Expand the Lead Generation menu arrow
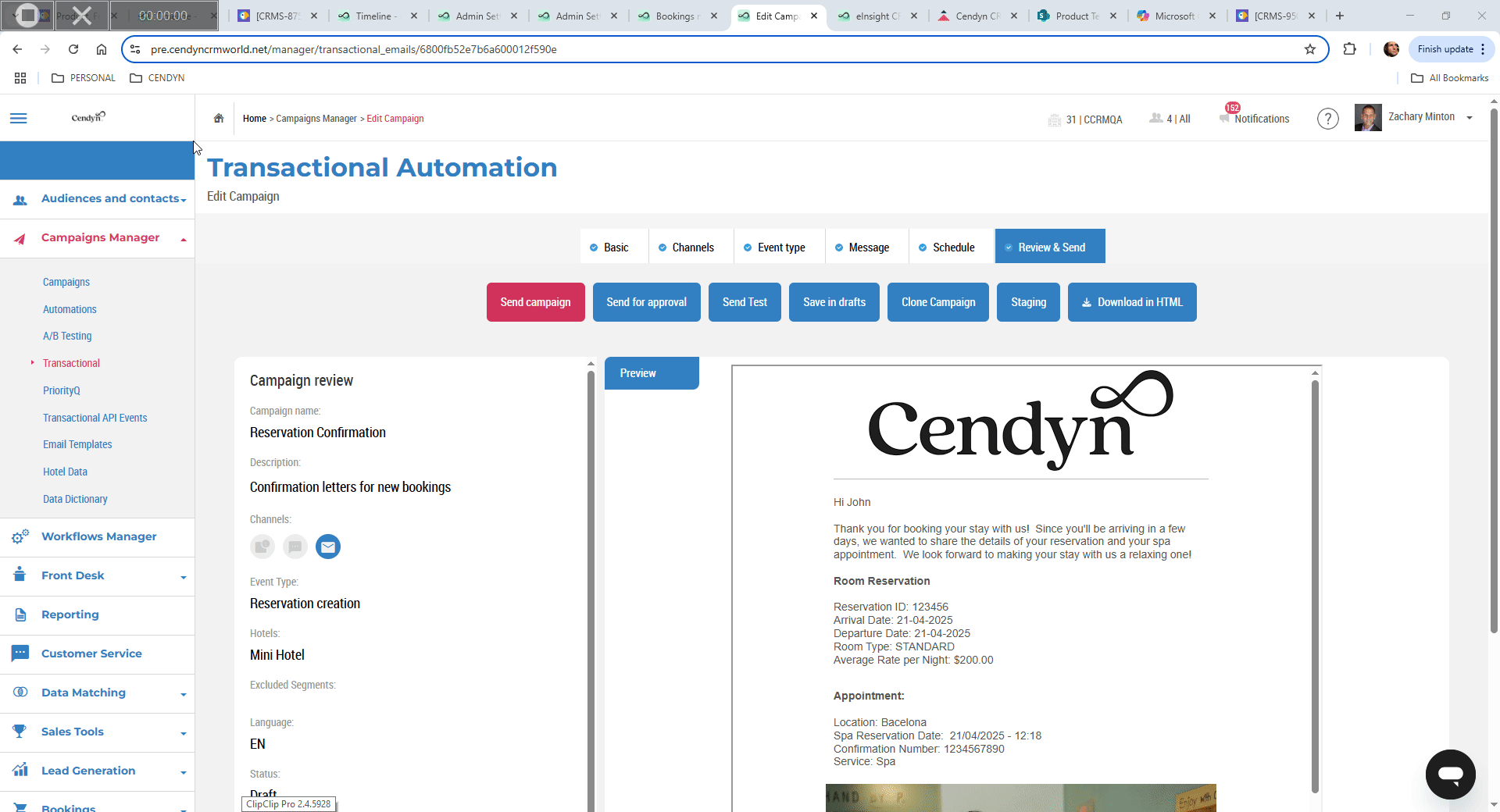 [184, 773]
